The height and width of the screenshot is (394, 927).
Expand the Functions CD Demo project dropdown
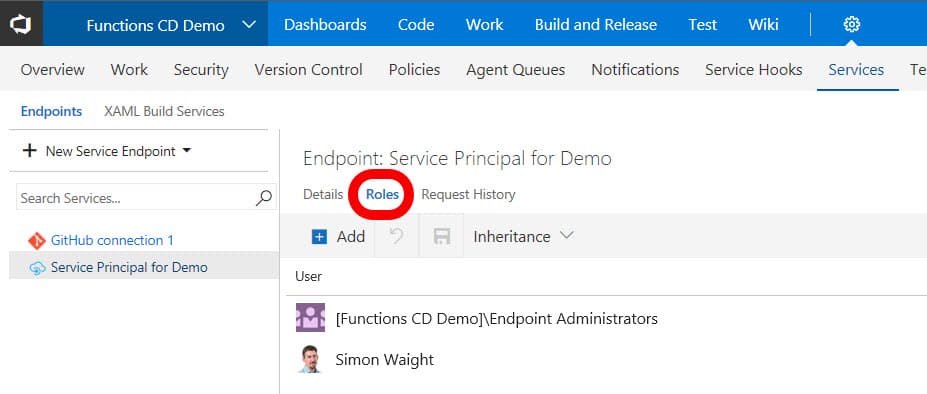coord(249,25)
